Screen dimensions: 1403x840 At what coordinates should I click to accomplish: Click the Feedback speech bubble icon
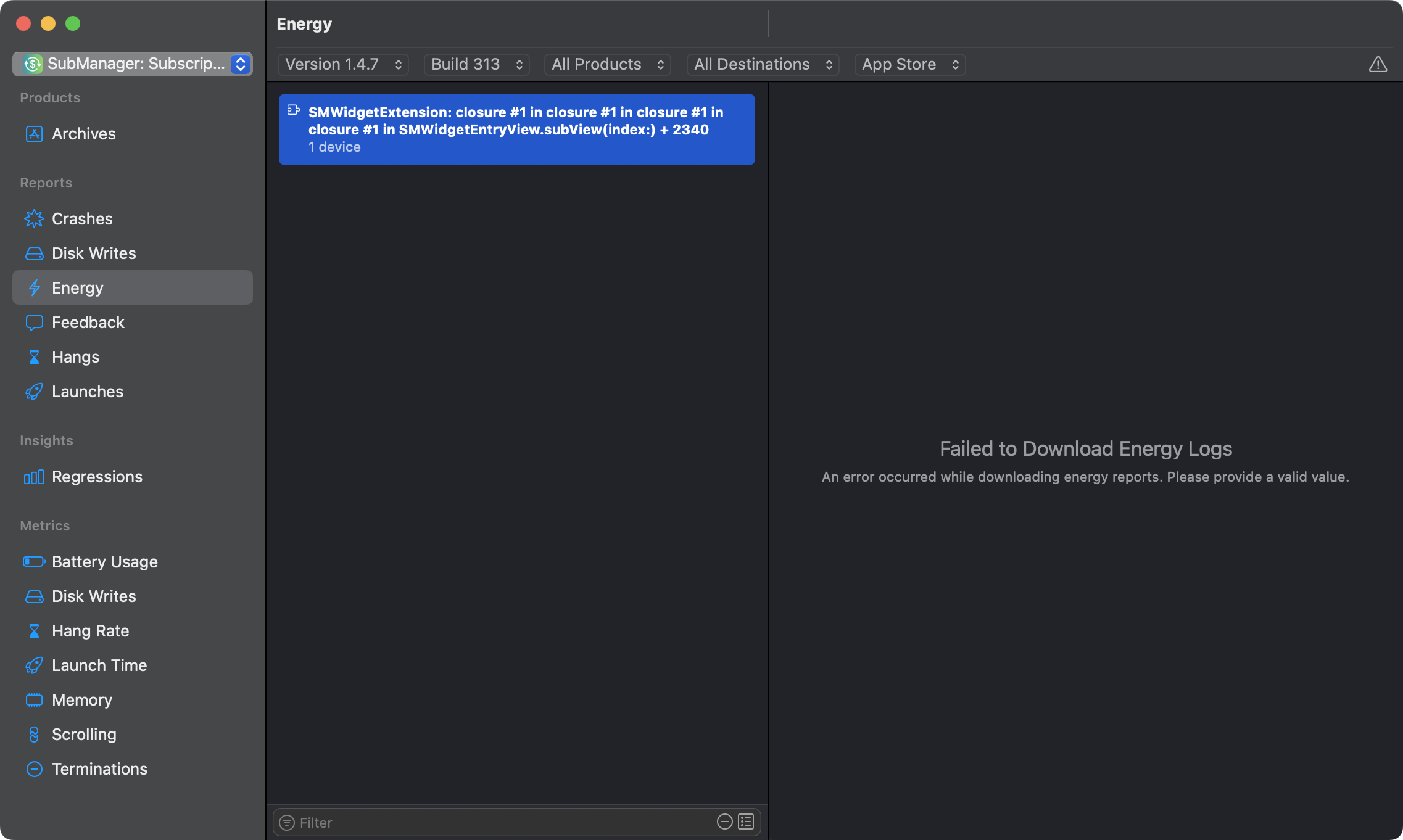[x=34, y=323]
